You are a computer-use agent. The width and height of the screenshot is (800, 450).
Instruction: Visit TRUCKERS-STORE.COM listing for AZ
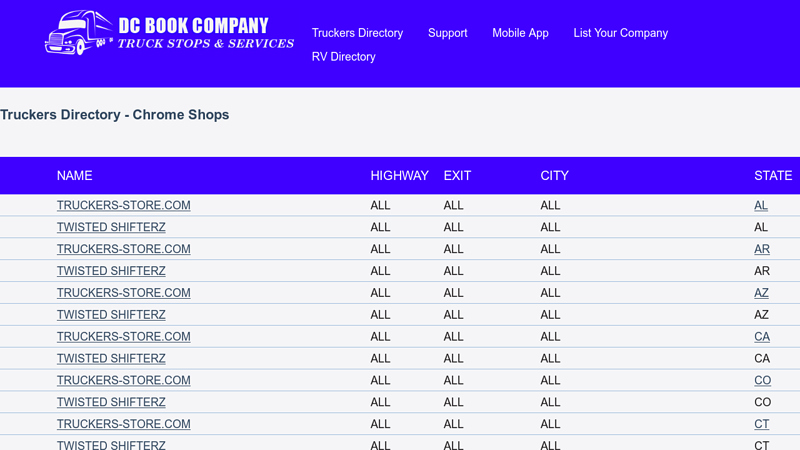pyautogui.click(x=123, y=293)
